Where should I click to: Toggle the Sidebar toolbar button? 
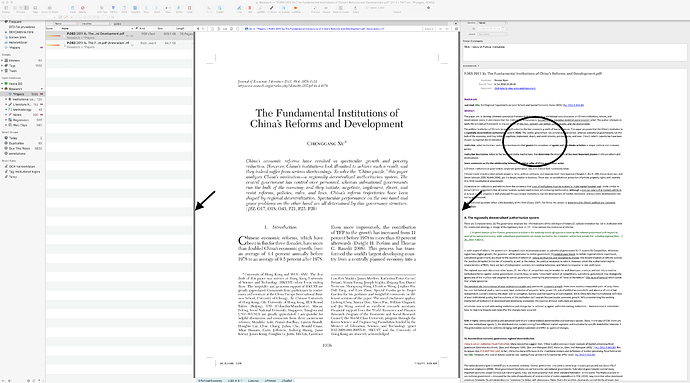coord(6,8)
